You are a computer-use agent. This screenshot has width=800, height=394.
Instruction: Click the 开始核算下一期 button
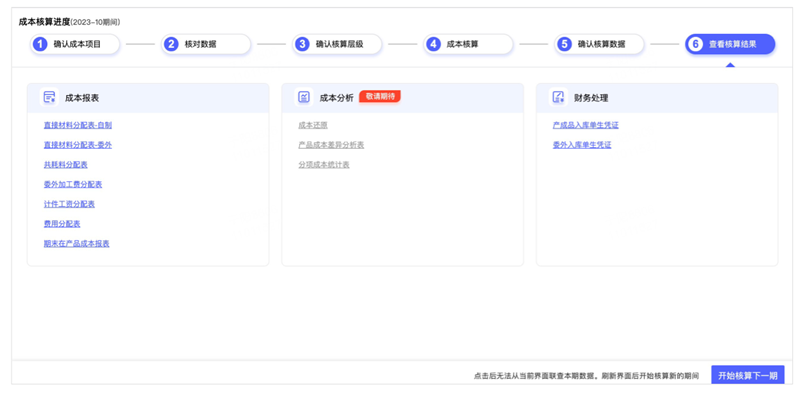tap(748, 376)
